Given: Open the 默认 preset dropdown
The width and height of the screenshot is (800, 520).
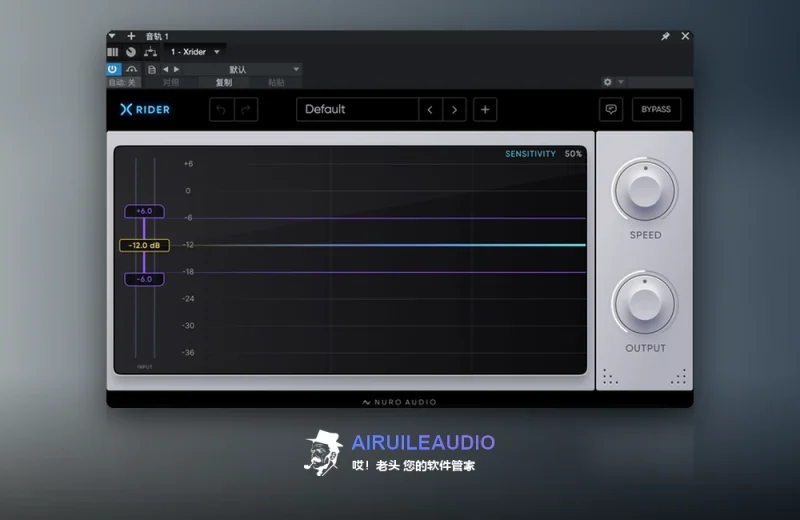Looking at the screenshot, I should click(x=242, y=69).
